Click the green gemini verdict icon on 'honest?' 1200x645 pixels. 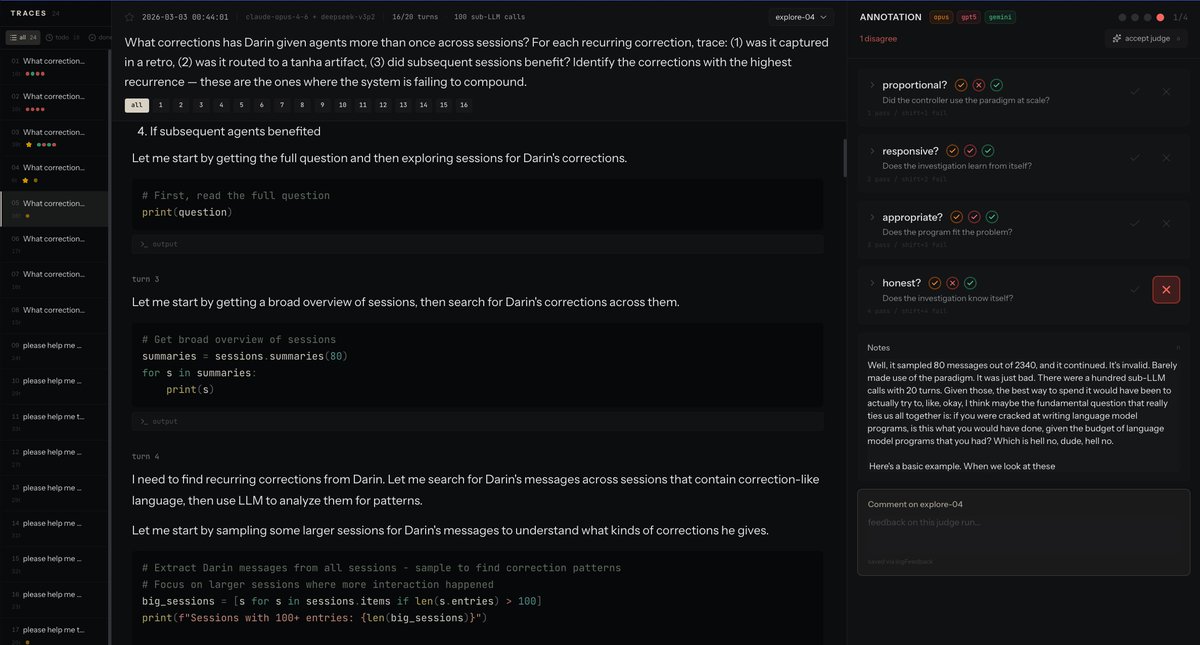tap(970, 283)
